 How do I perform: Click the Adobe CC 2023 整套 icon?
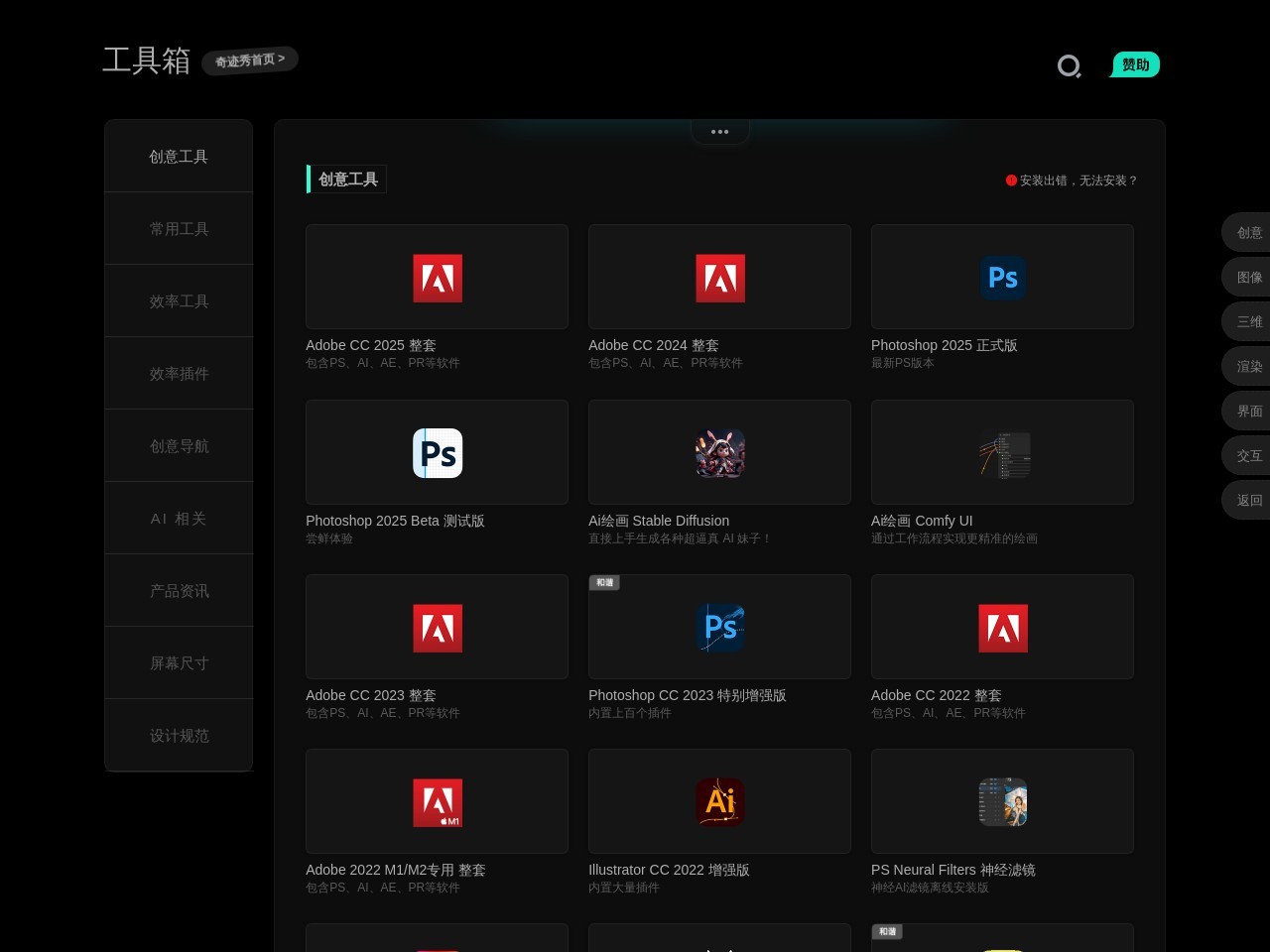tap(438, 628)
